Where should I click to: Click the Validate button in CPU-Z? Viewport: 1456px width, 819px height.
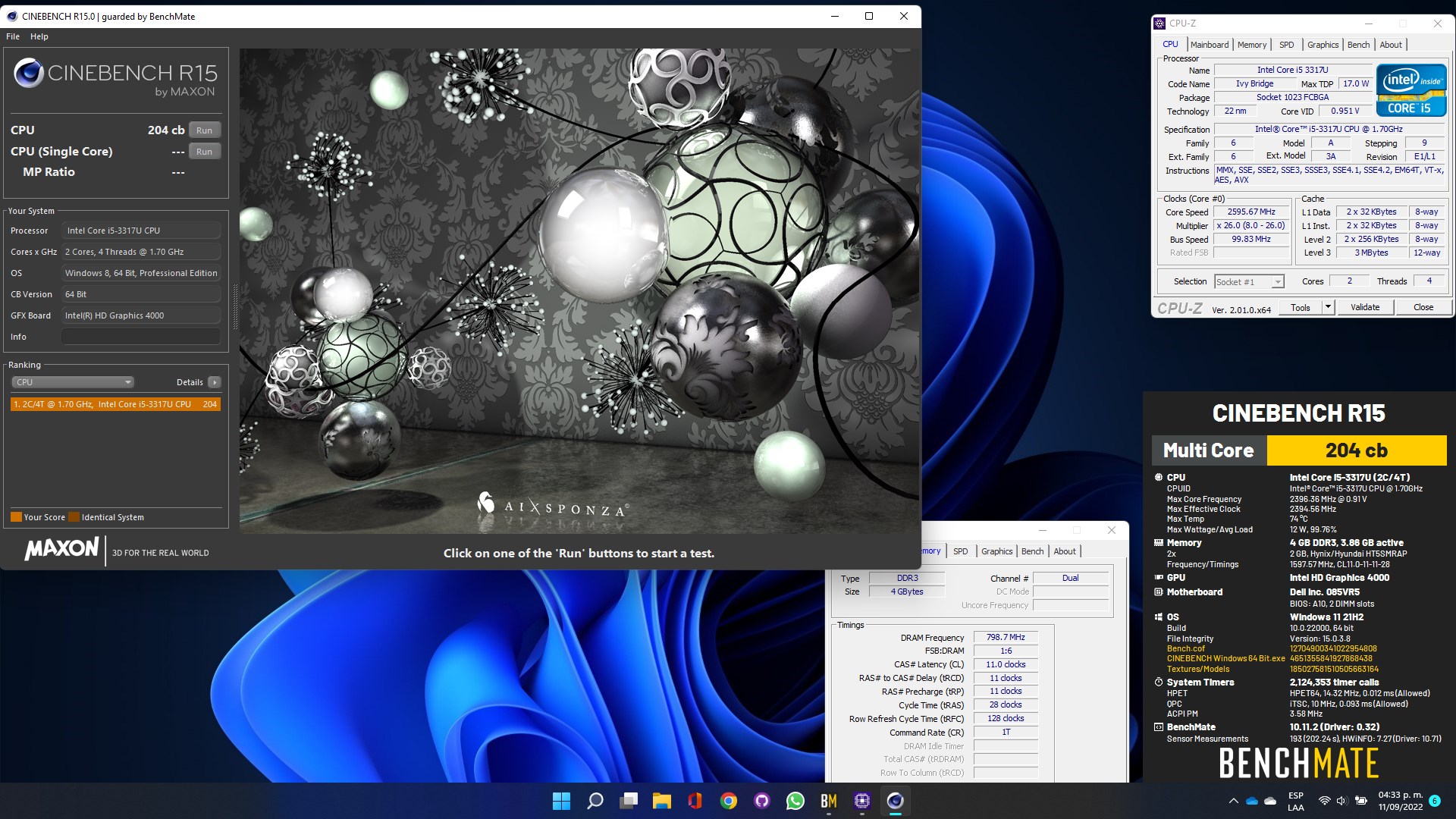1365,307
